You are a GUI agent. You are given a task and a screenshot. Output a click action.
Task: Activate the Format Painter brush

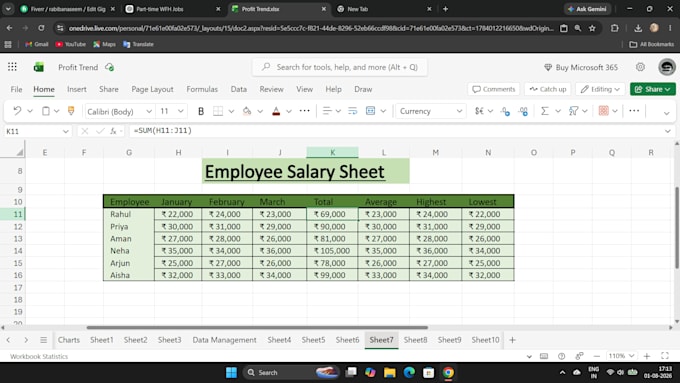pyautogui.click(x=71, y=111)
